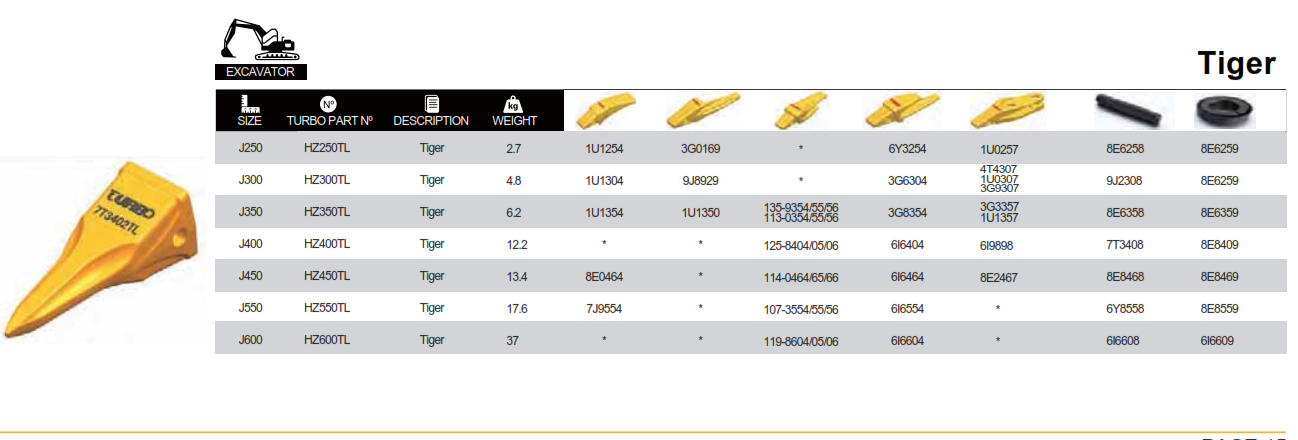Screen dimensions: 1298x440
Task: Click reference 3G6304
Action: click(x=907, y=181)
